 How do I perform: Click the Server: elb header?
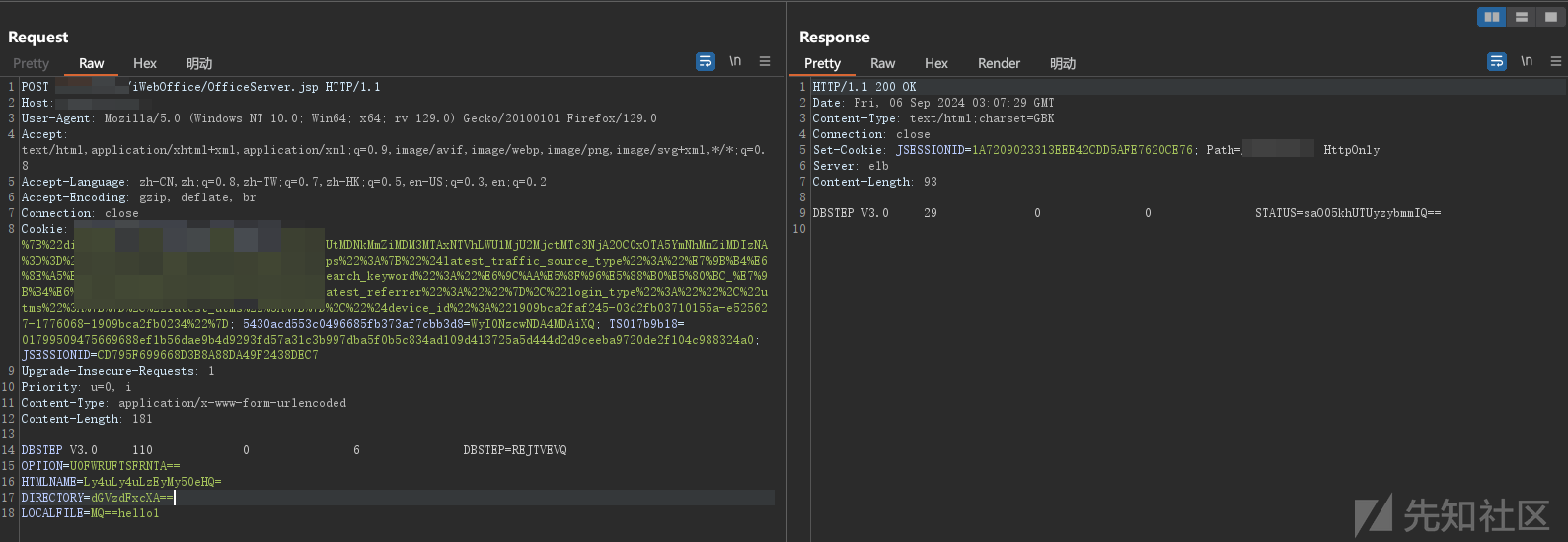point(851,166)
